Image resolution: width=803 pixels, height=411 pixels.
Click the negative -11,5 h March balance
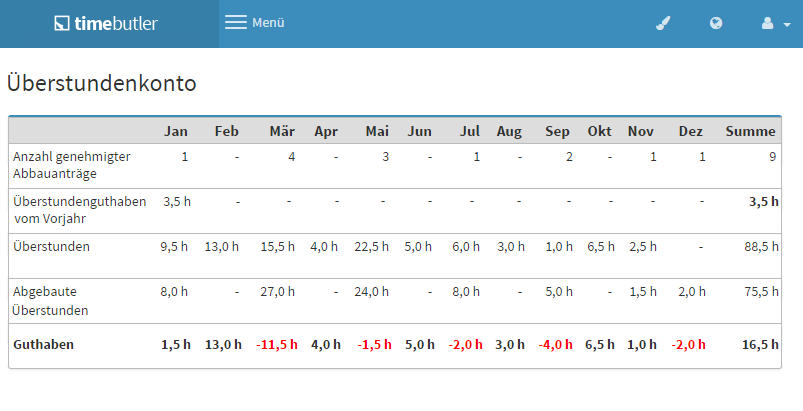click(x=277, y=345)
